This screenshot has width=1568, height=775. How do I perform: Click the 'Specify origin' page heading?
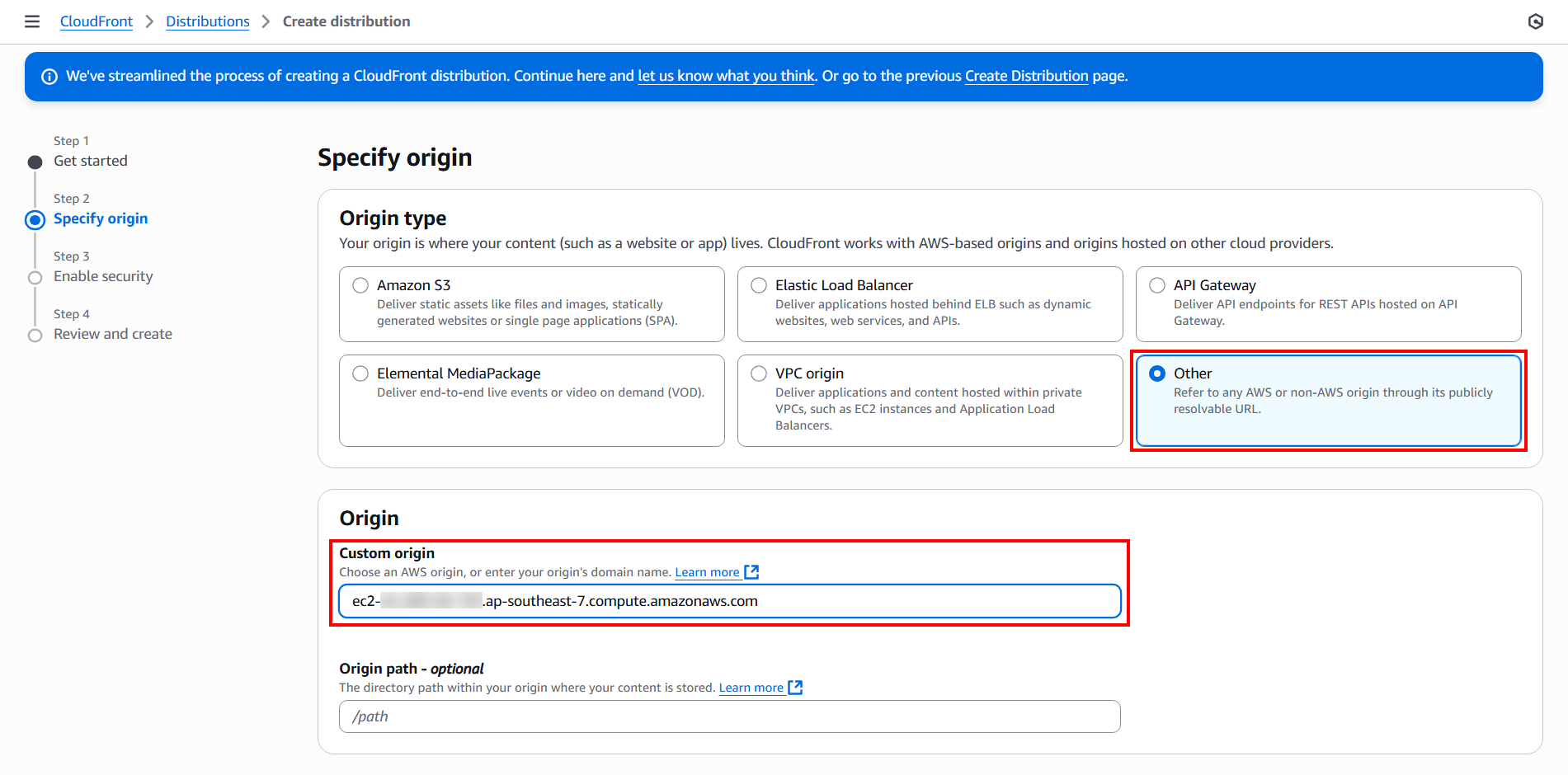coord(395,157)
